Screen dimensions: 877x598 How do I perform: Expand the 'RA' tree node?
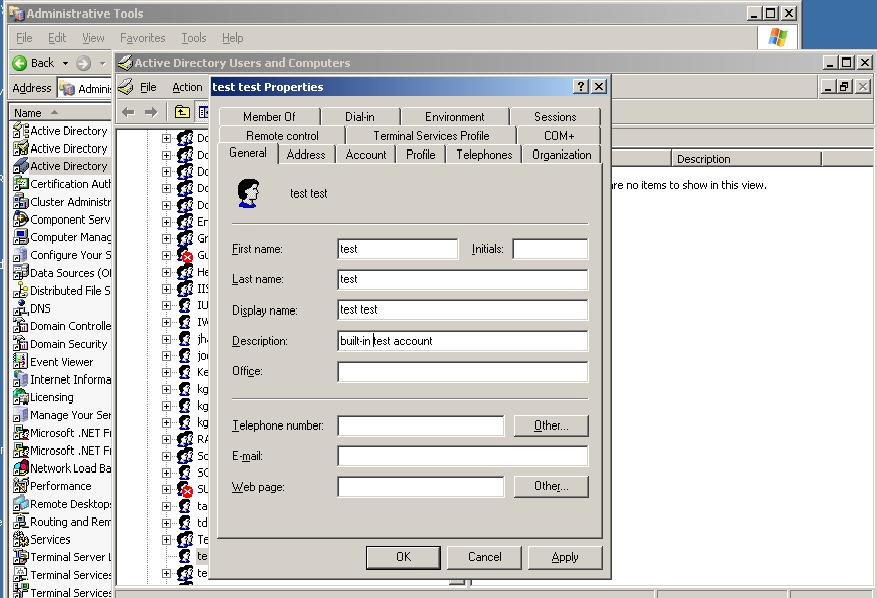pos(166,439)
